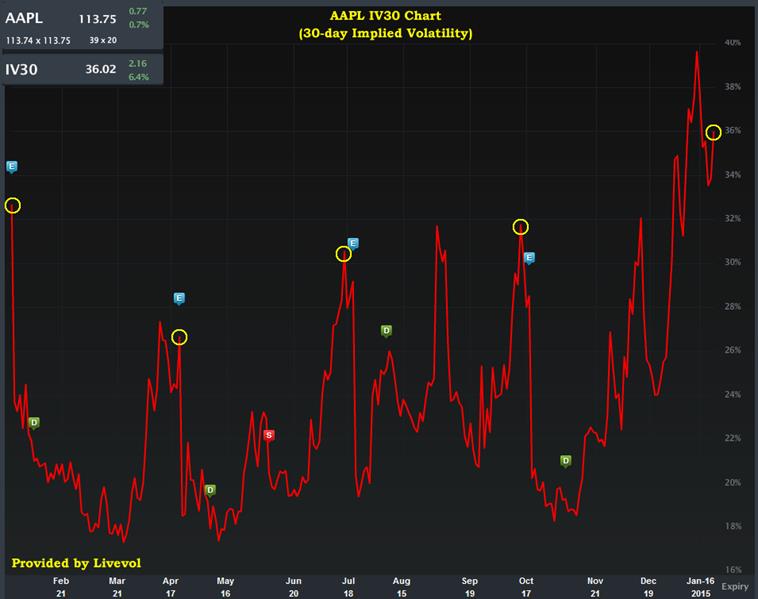Click the IV30 label
758x599 pixels.
point(21,70)
